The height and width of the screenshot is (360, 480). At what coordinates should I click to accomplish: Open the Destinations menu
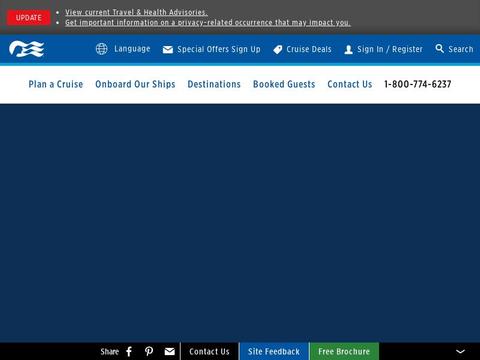214,84
